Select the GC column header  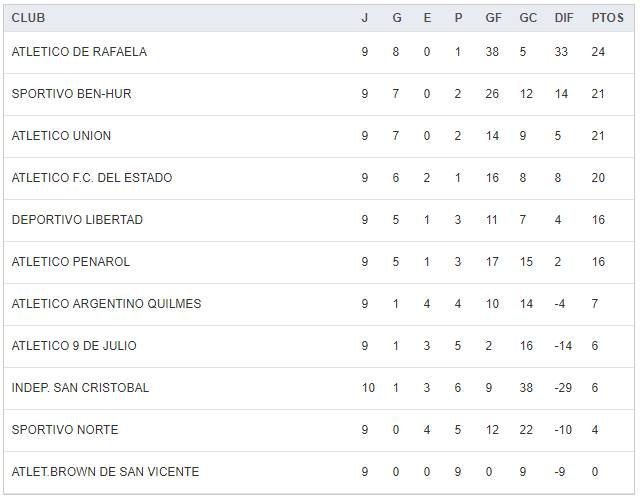528,18
